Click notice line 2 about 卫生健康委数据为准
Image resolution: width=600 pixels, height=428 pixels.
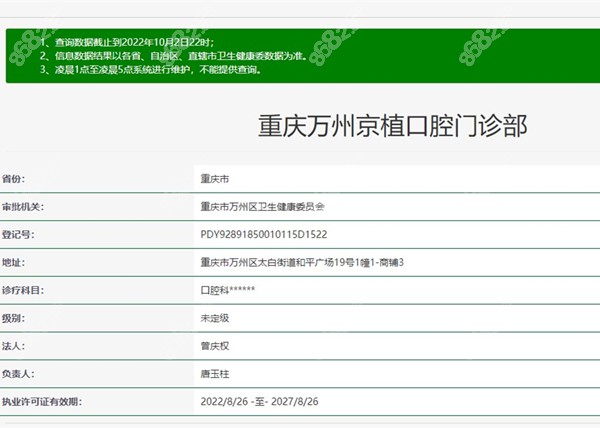174,56
